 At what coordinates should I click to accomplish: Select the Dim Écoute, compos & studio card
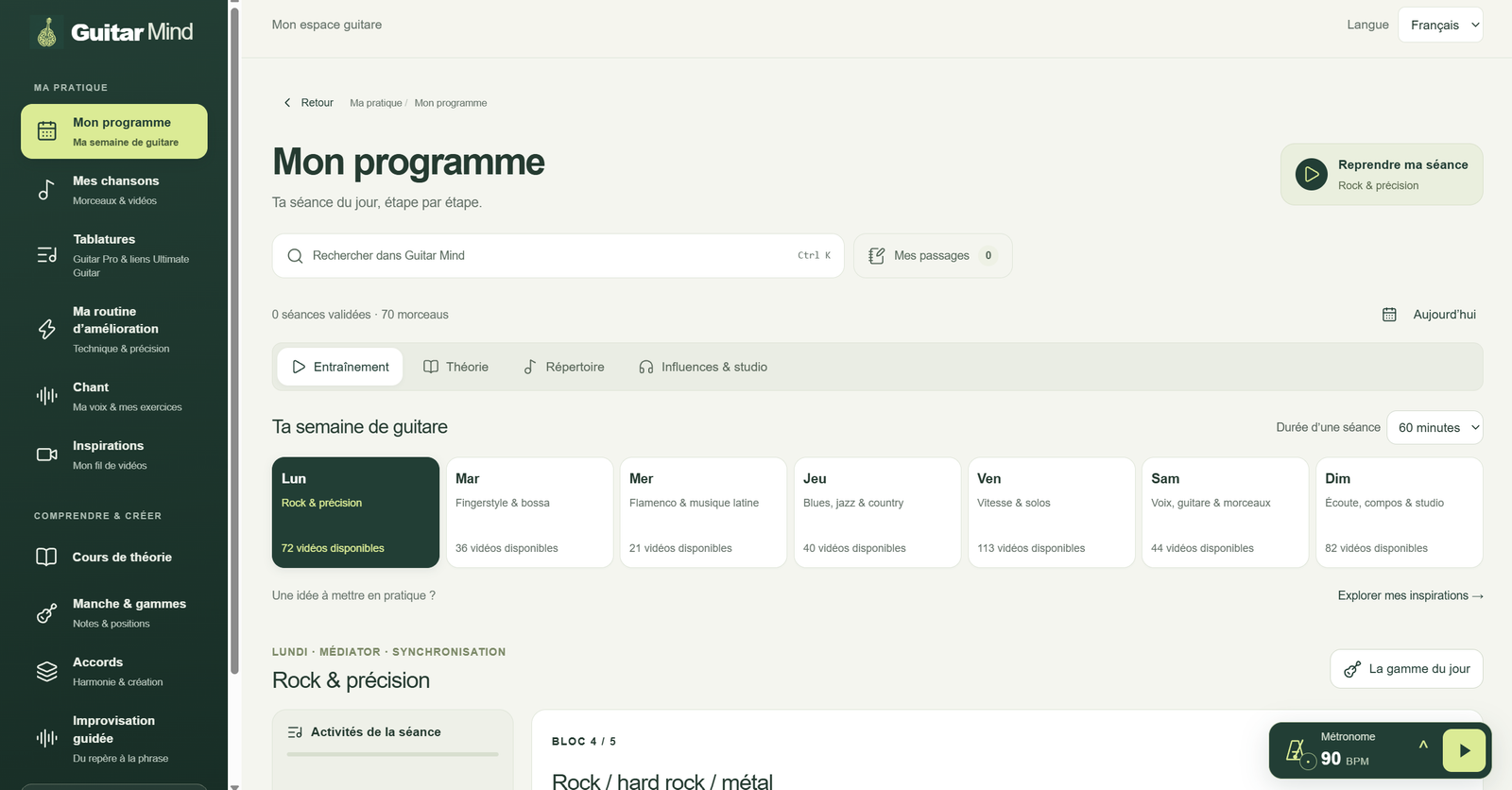pyautogui.click(x=1399, y=512)
